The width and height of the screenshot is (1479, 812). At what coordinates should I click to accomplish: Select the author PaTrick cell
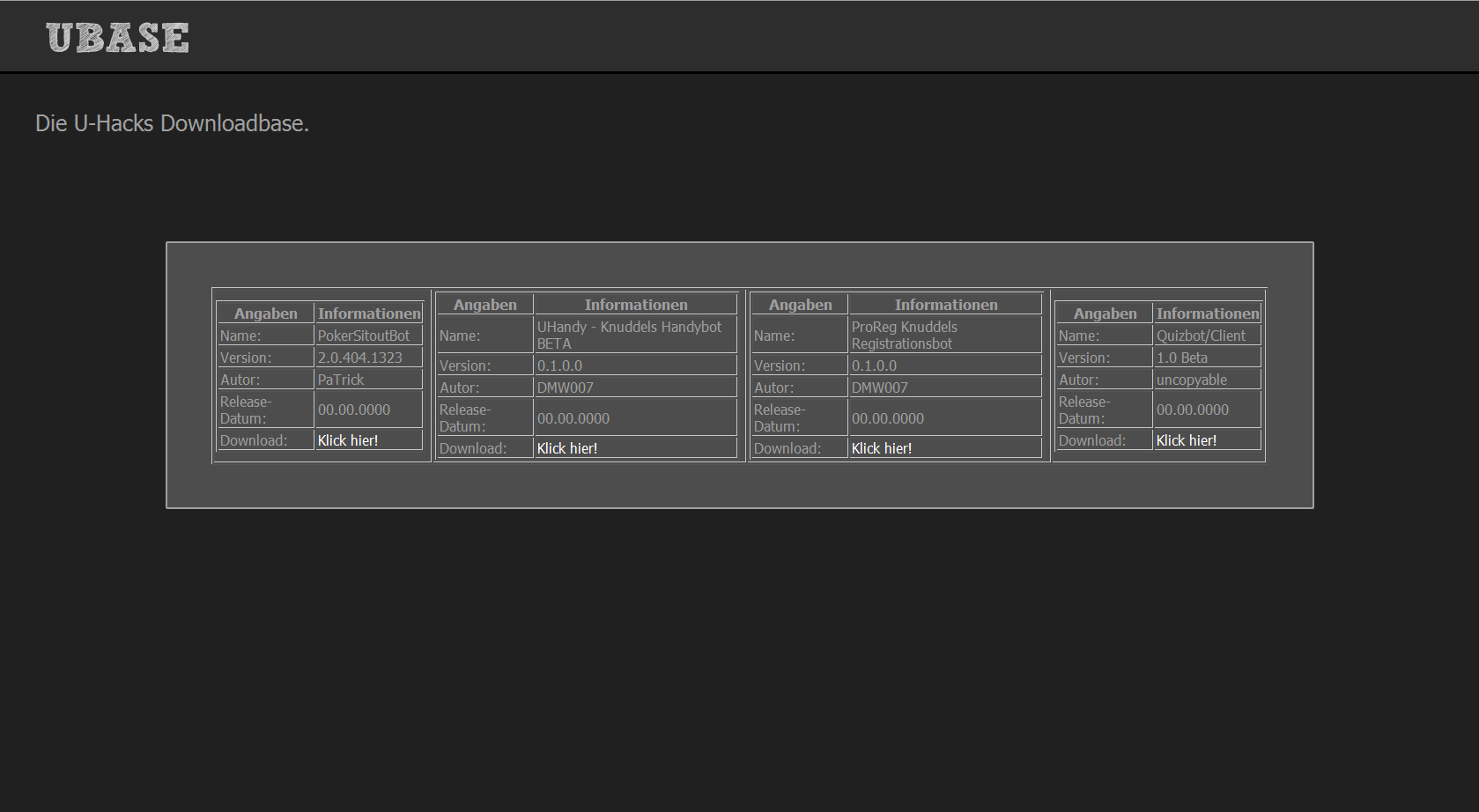(x=368, y=380)
